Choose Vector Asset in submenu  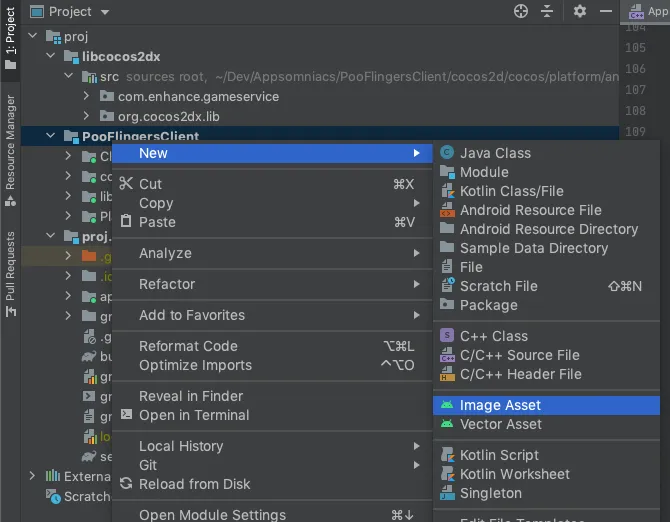(x=500, y=424)
